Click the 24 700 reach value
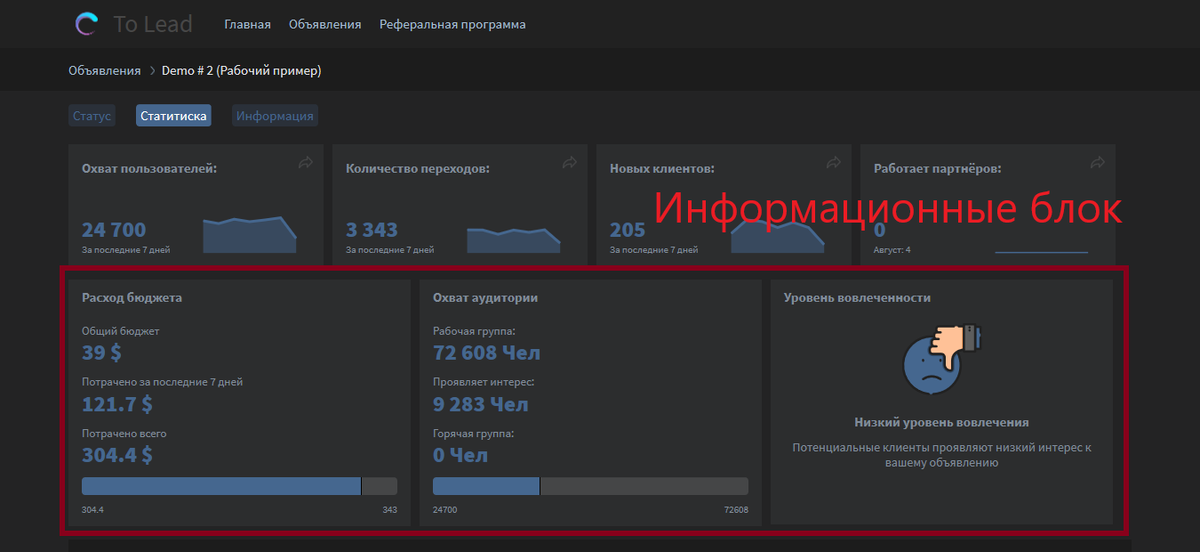Screen dimensions: 1200x552 coord(114,231)
